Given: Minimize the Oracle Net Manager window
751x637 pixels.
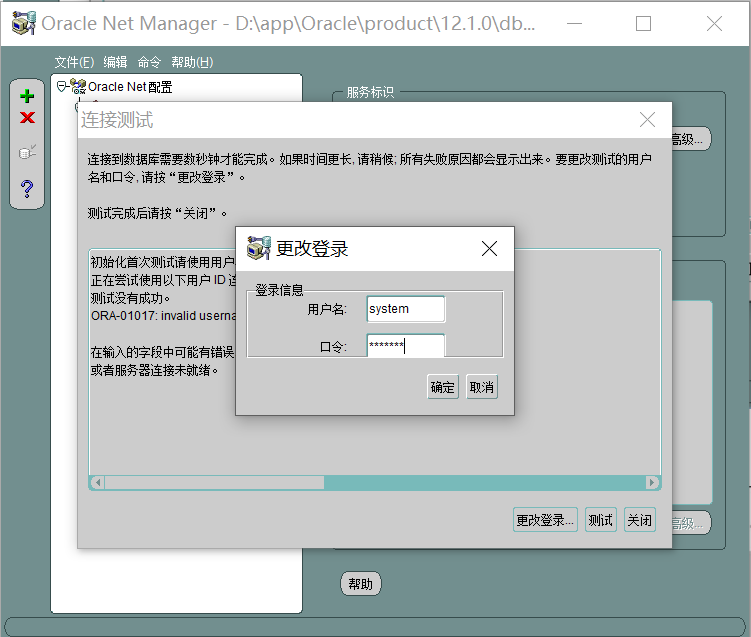Looking at the screenshot, I should [x=574, y=23].
